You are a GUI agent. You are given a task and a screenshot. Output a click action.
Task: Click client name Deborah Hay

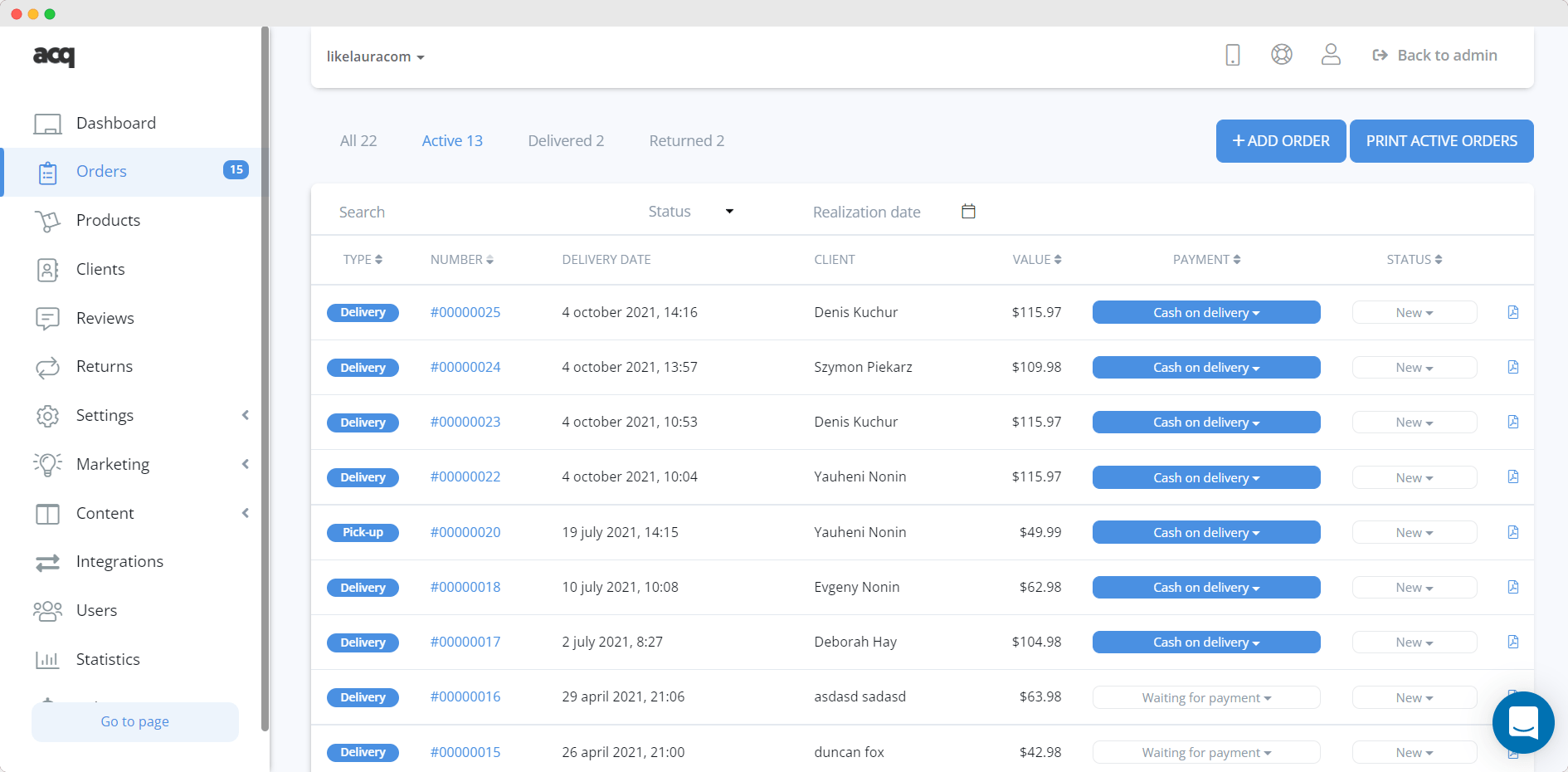coord(855,642)
